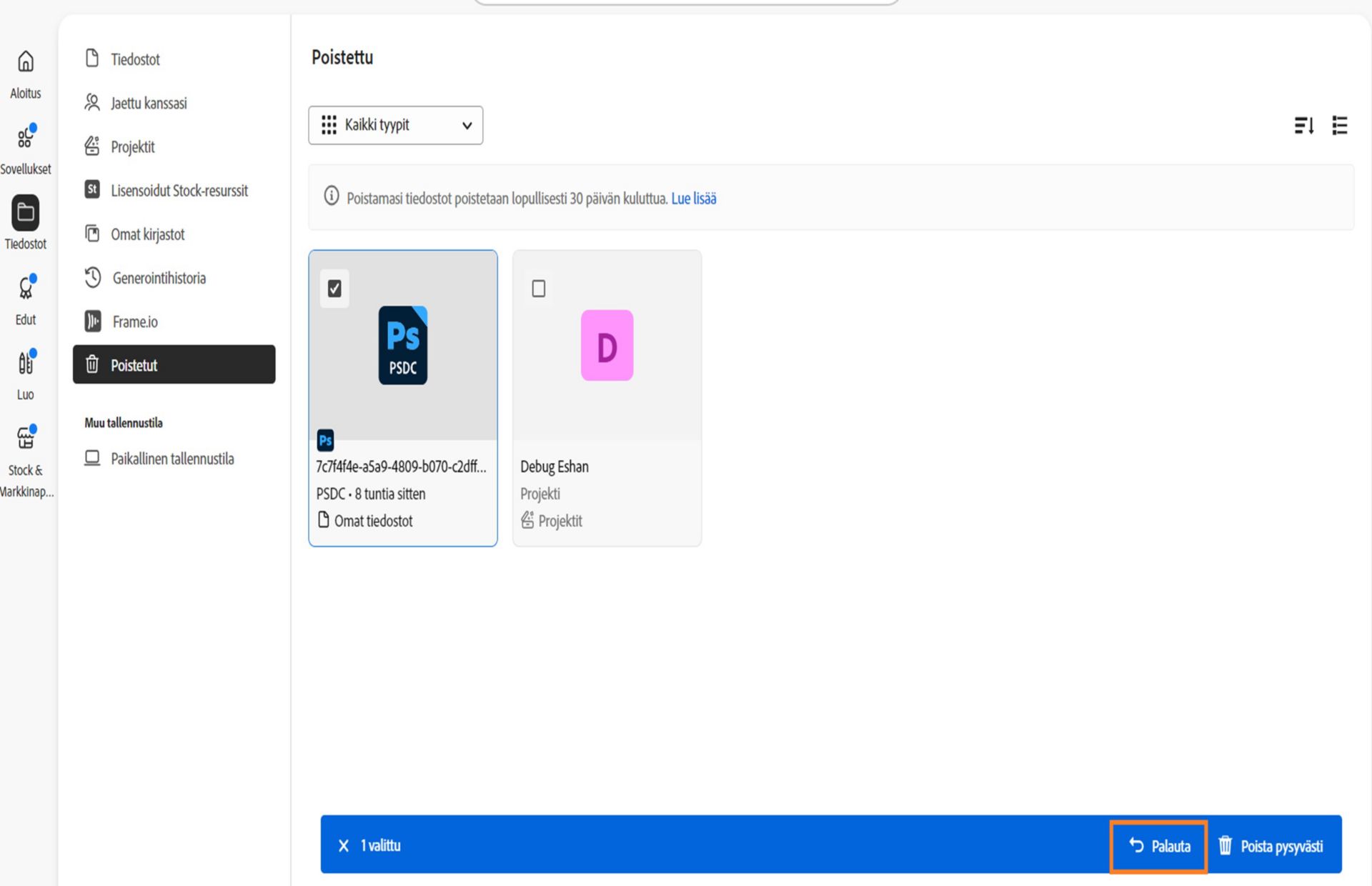Click 'PSDC • 8 tuntia sitten' text
1372x886 pixels.
point(371,493)
